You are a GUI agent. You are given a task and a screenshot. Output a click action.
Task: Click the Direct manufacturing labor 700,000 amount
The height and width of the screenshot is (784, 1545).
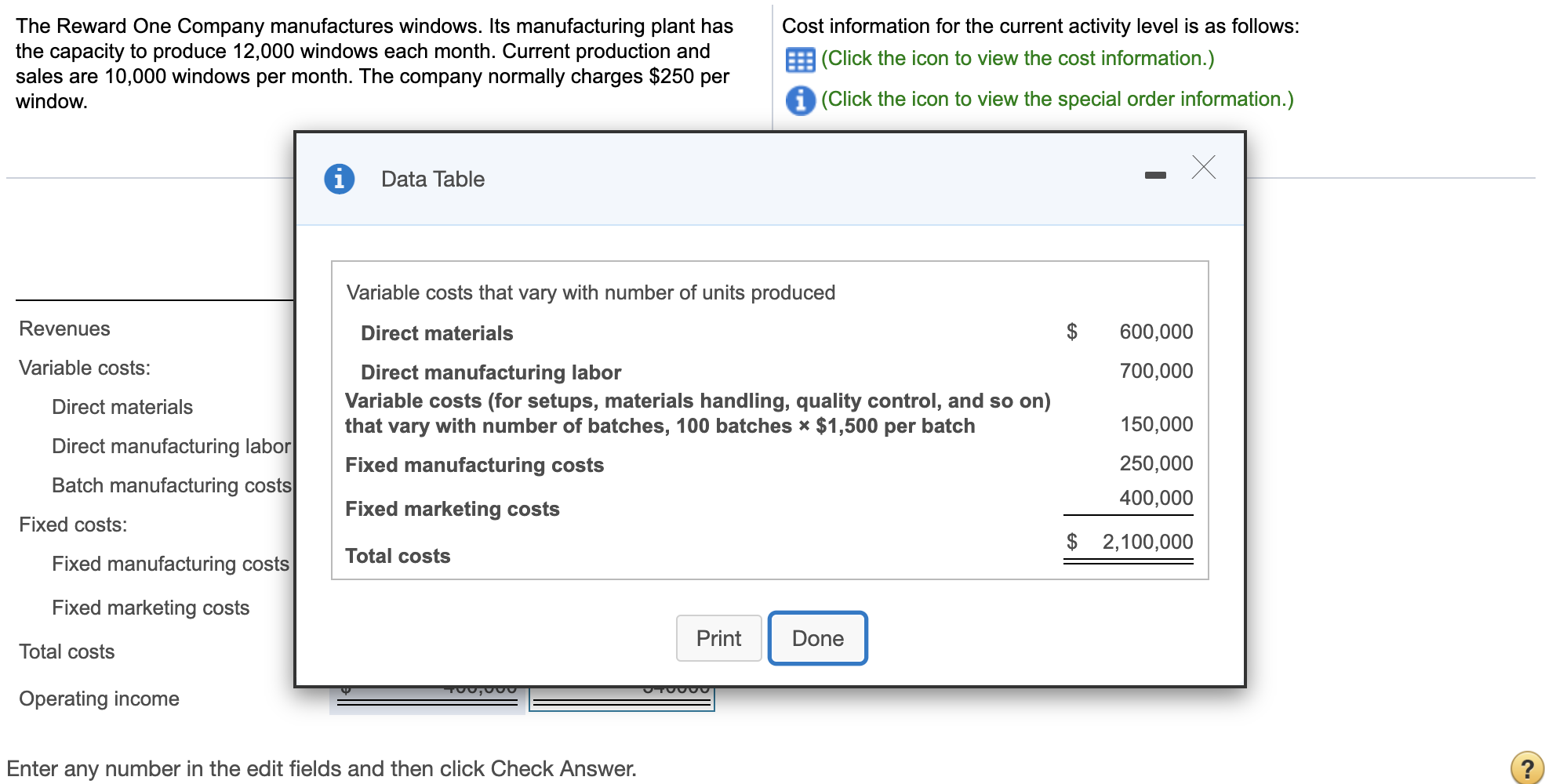pos(1155,371)
